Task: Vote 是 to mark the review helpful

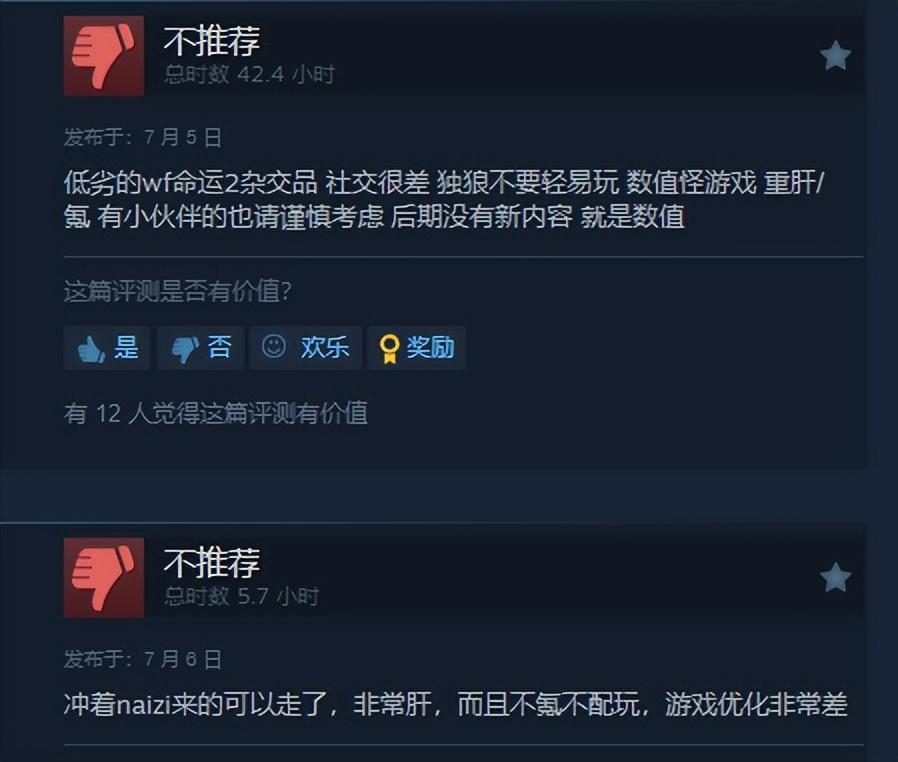Action: [107, 348]
